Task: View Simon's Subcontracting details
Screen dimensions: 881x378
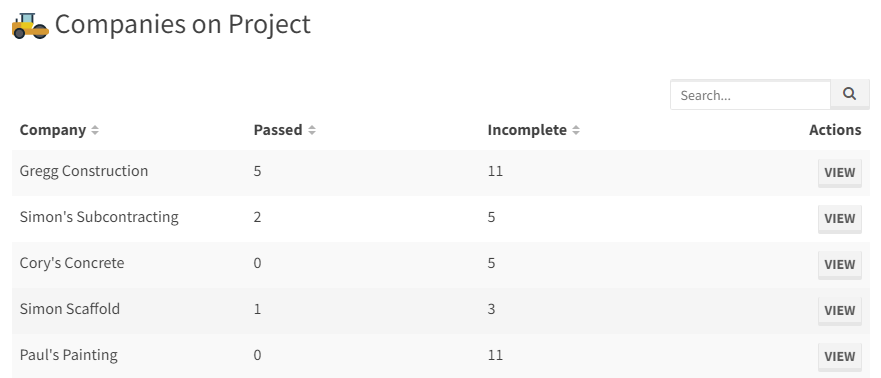Action: coord(839,218)
